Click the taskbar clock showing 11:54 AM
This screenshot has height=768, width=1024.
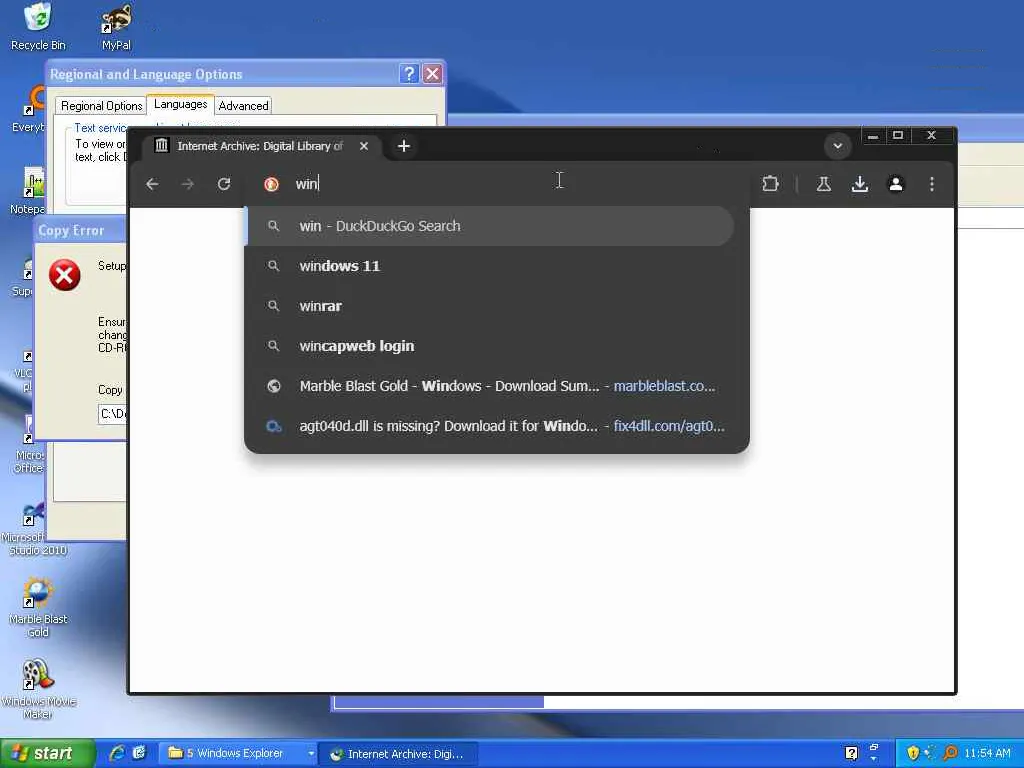987,754
